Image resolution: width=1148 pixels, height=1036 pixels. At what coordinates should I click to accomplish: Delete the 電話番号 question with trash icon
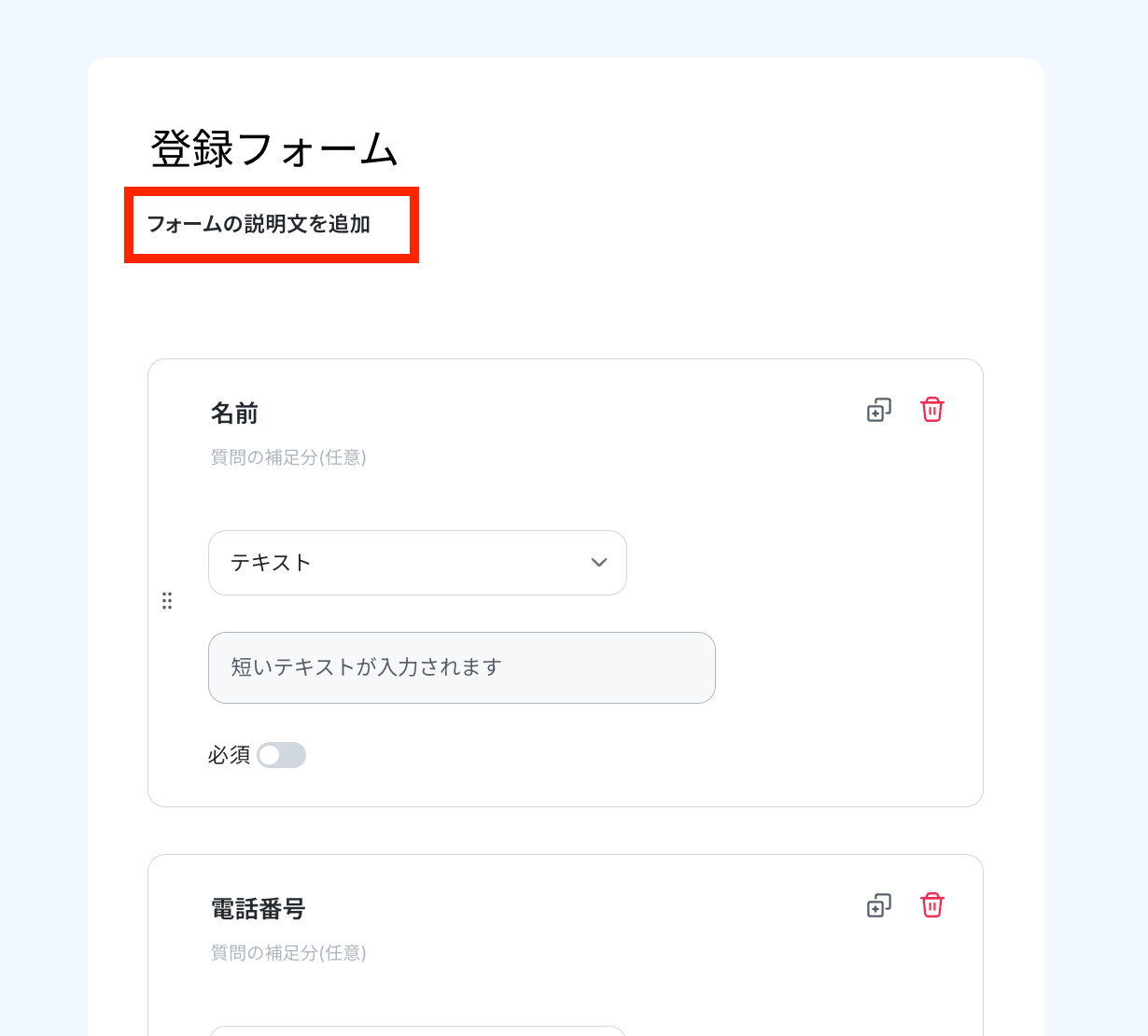tap(932, 905)
